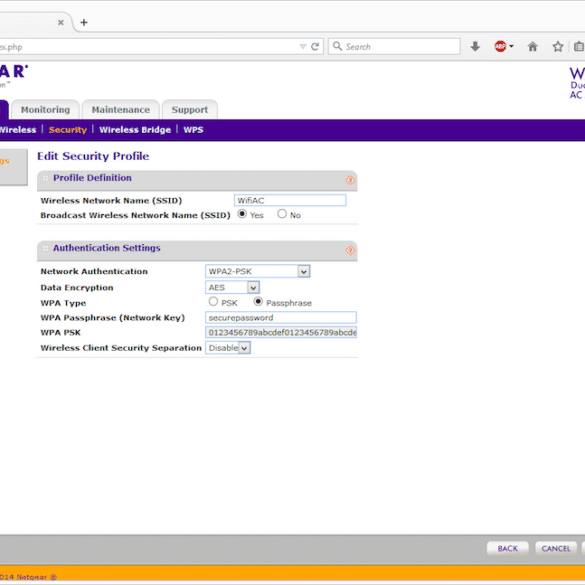This screenshot has width=585, height=585.
Task: Open the WPS submenu item
Action: pyautogui.click(x=193, y=130)
